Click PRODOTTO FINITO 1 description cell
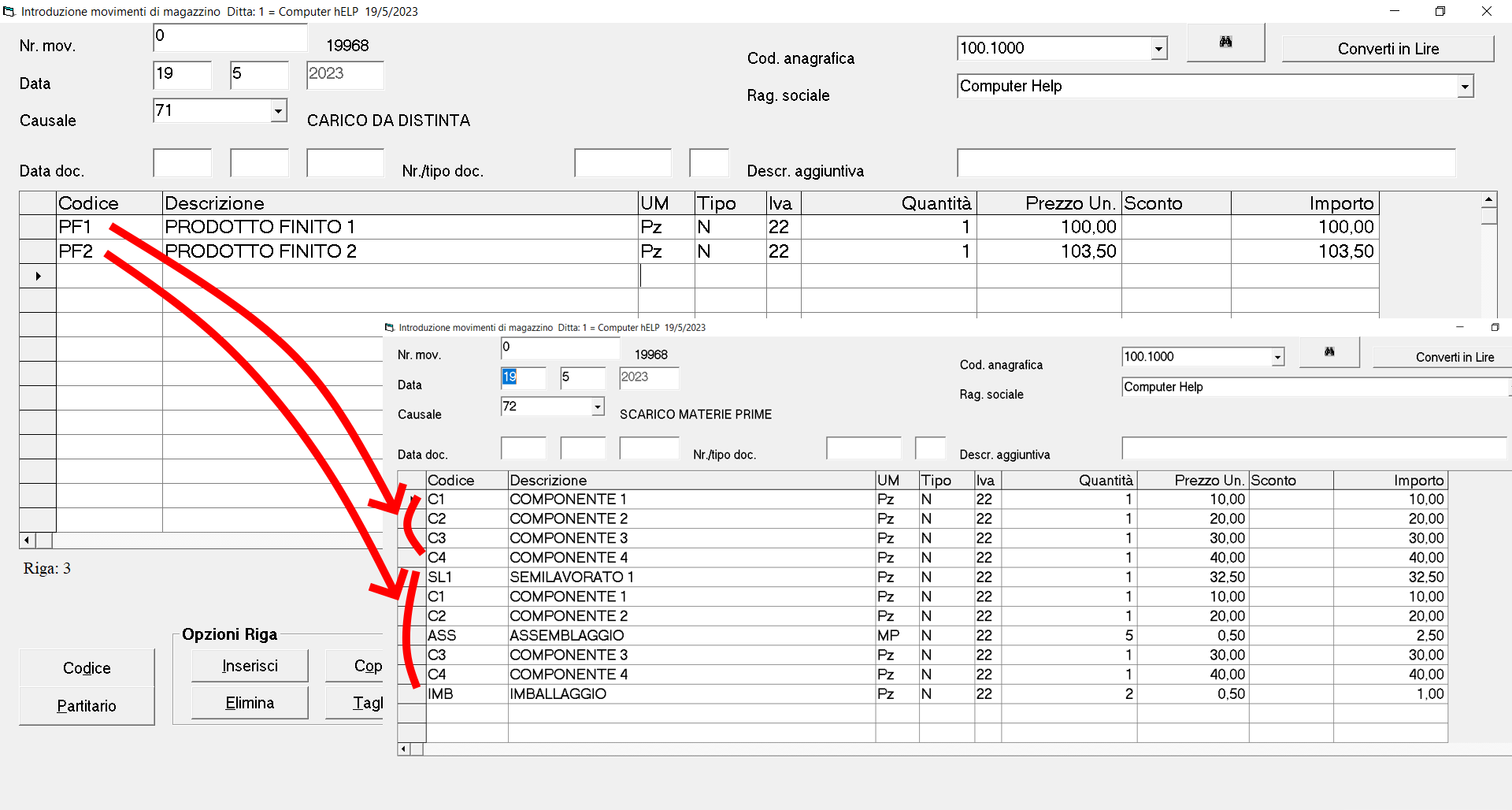This screenshot has height=810, width=1512. coord(400,227)
